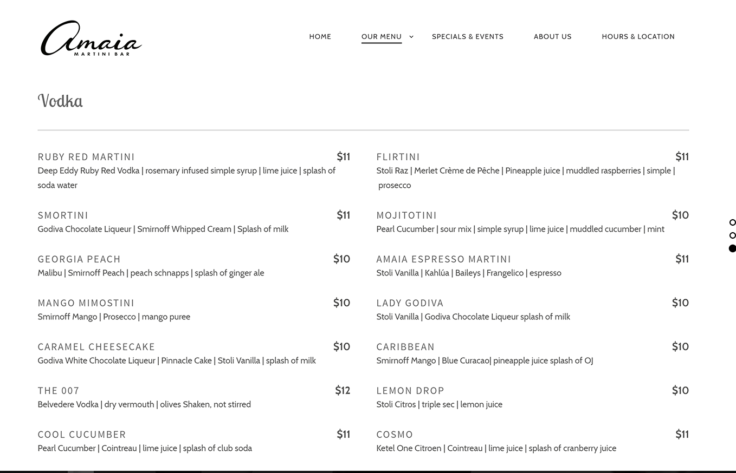Image resolution: width=736 pixels, height=473 pixels.
Task: Click the Amaia Espresso Martini title
Action: (443, 259)
